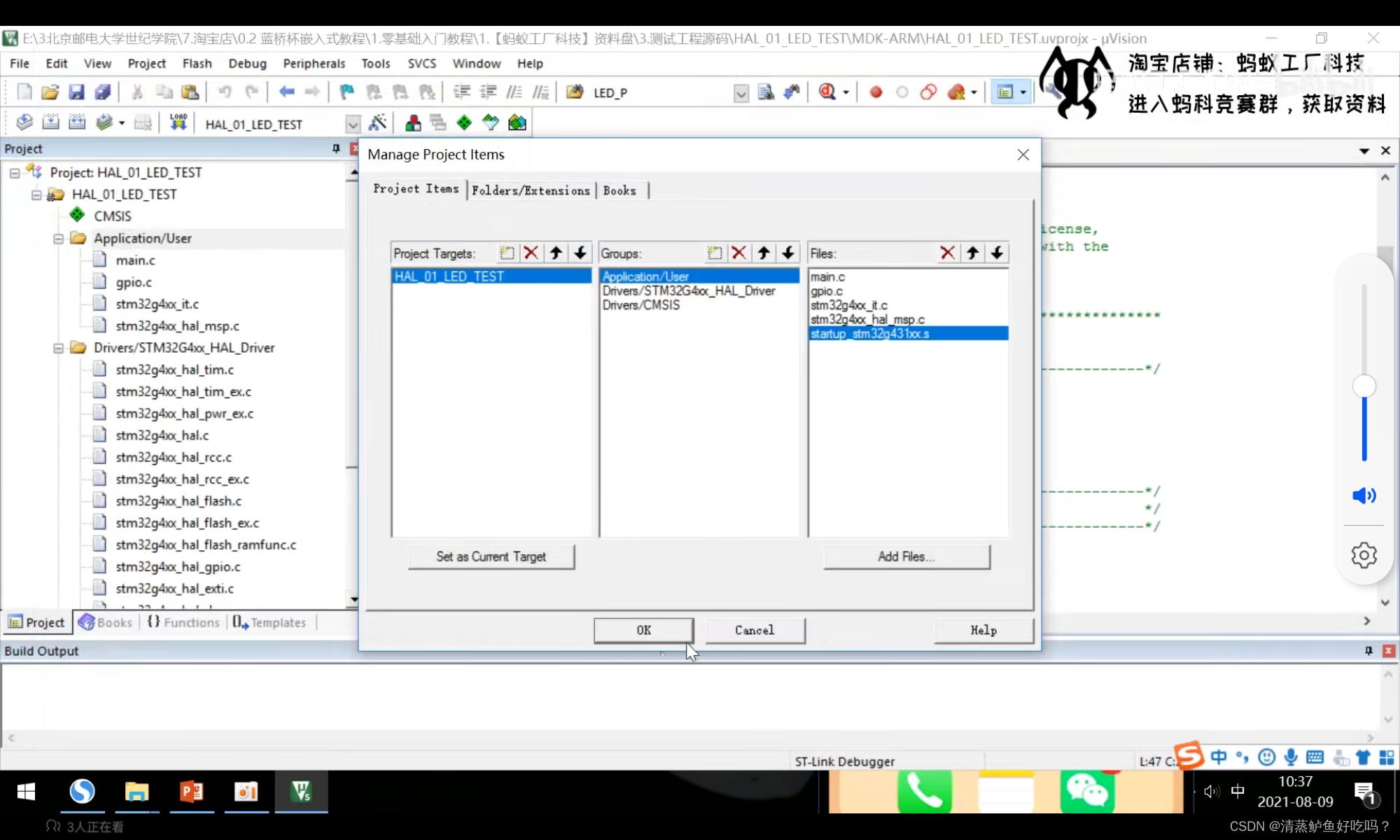Click the Save toolbar icon

[76, 92]
